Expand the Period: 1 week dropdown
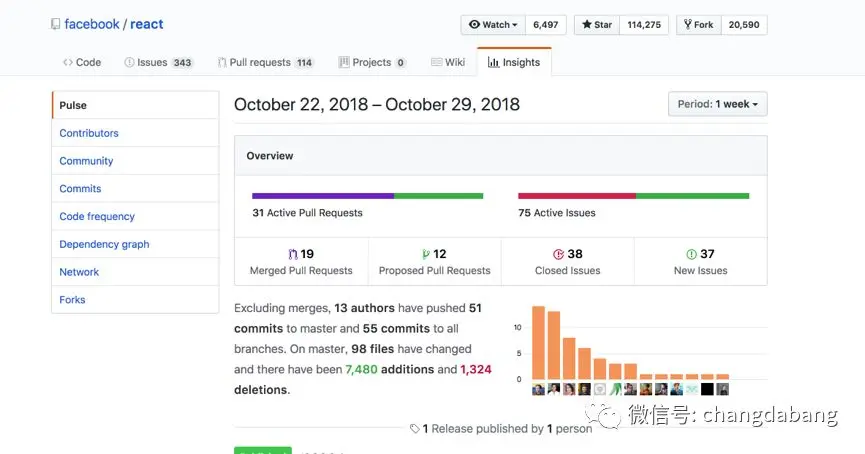 click(x=717, y=104)
